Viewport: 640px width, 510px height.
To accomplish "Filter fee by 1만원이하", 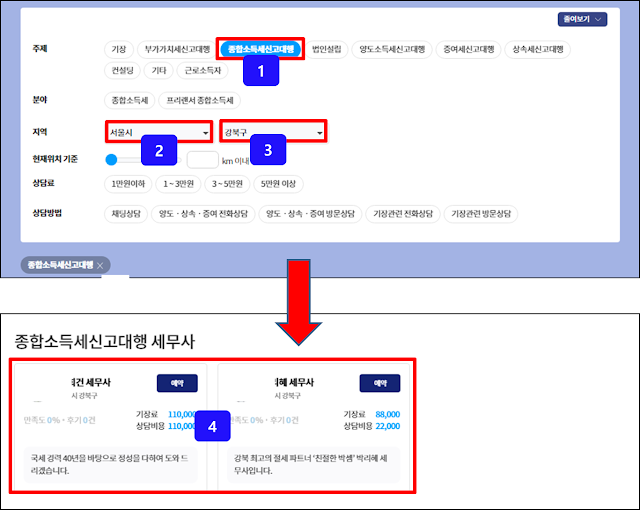I will (x=128, y=184).
